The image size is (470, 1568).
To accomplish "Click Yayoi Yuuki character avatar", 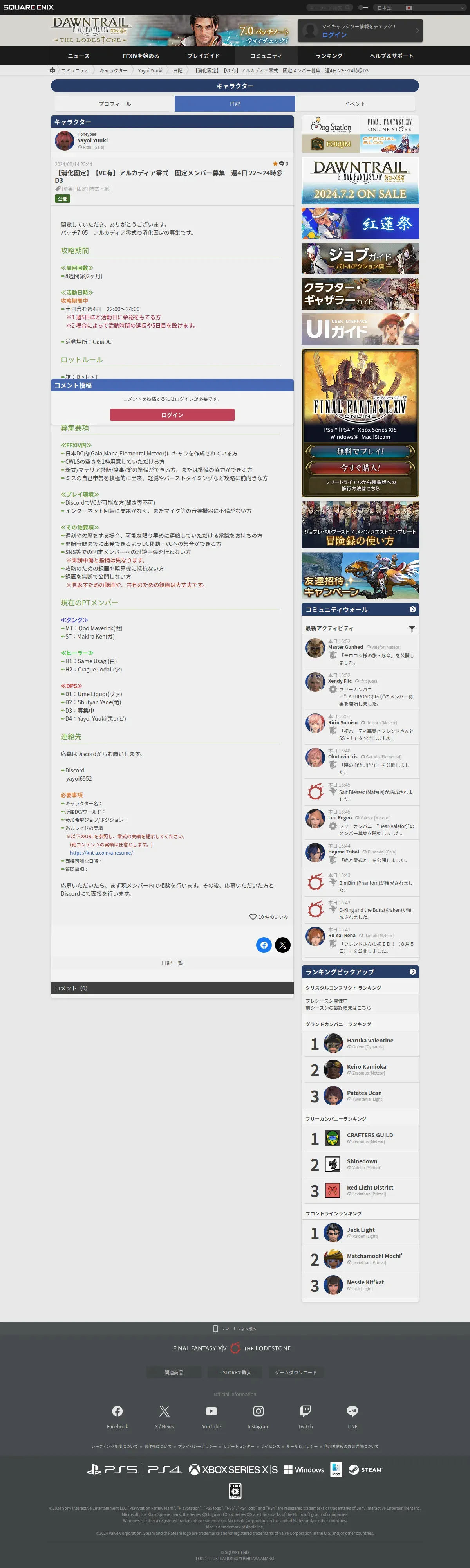I will tap(65, 140).
